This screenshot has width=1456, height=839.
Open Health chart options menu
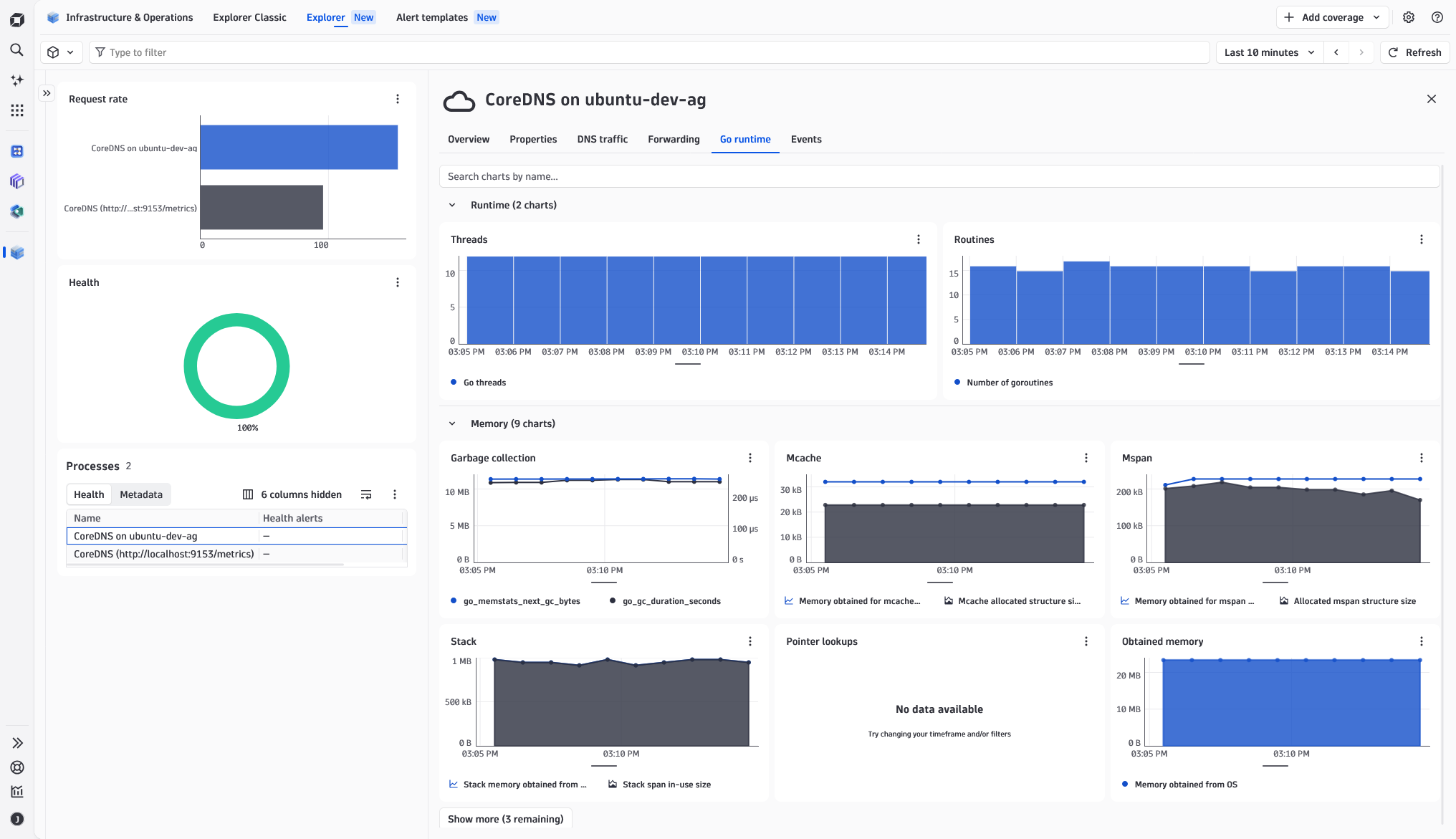click(398, 282)
